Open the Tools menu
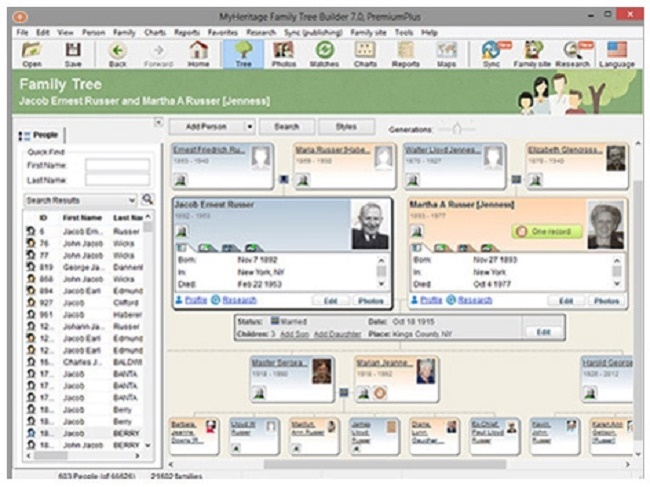This screenshot has width=650, height=487. 404,32
